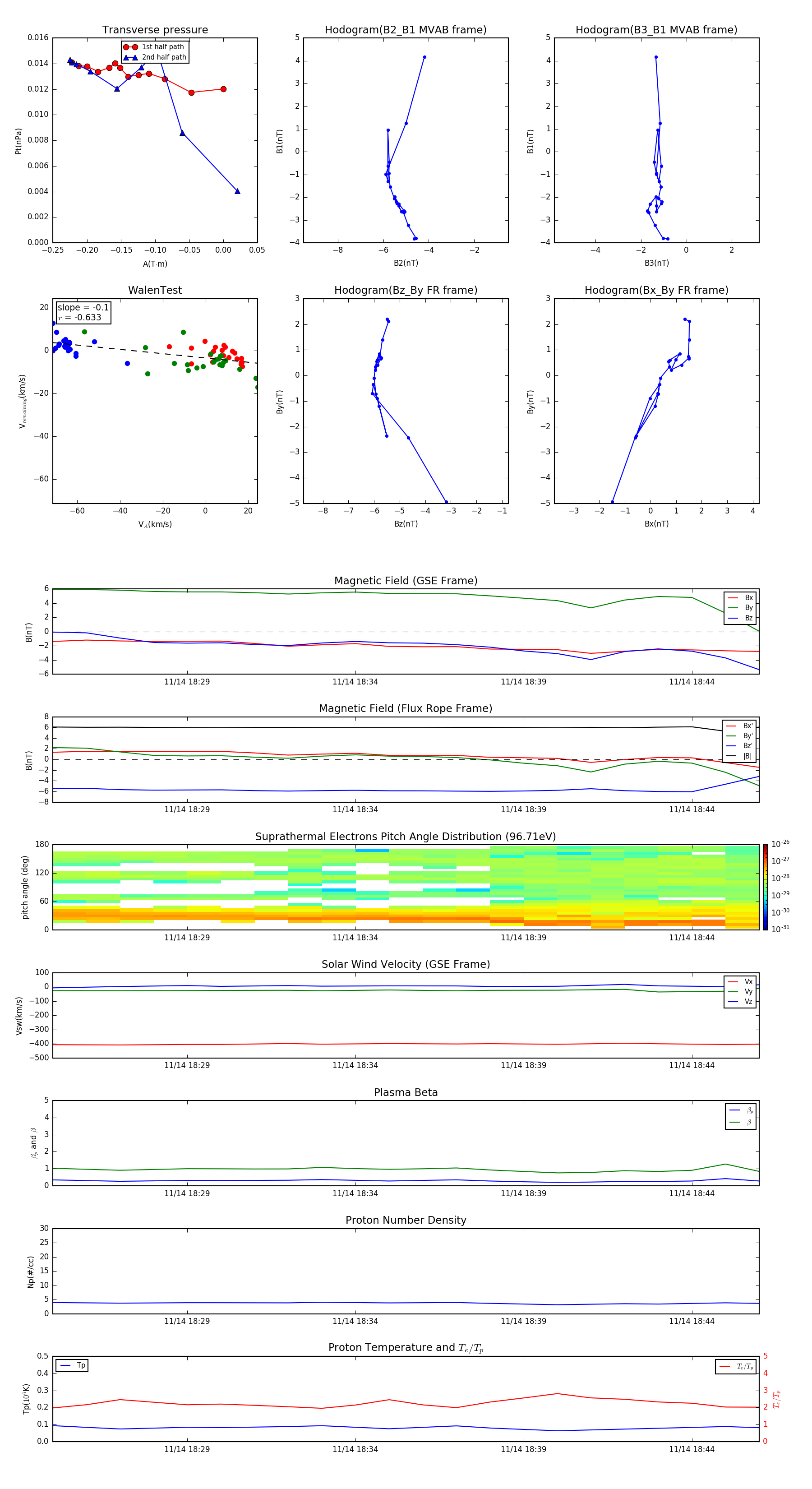Click the 'Np(#/cc)' y-axis label
Viewport: 812px width, 1489px height.
[31, 1272]
